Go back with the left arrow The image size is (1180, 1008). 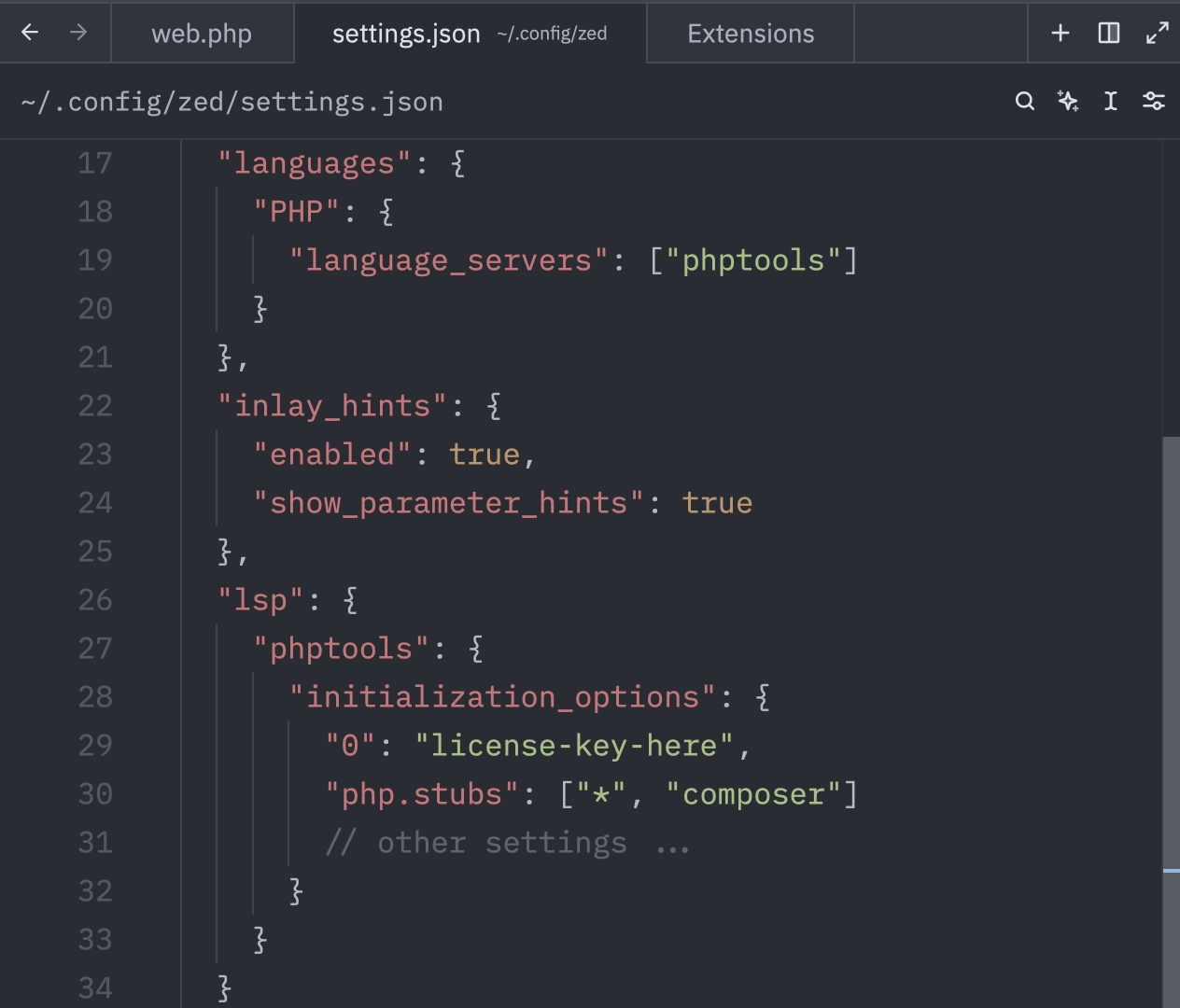(30, 33)
